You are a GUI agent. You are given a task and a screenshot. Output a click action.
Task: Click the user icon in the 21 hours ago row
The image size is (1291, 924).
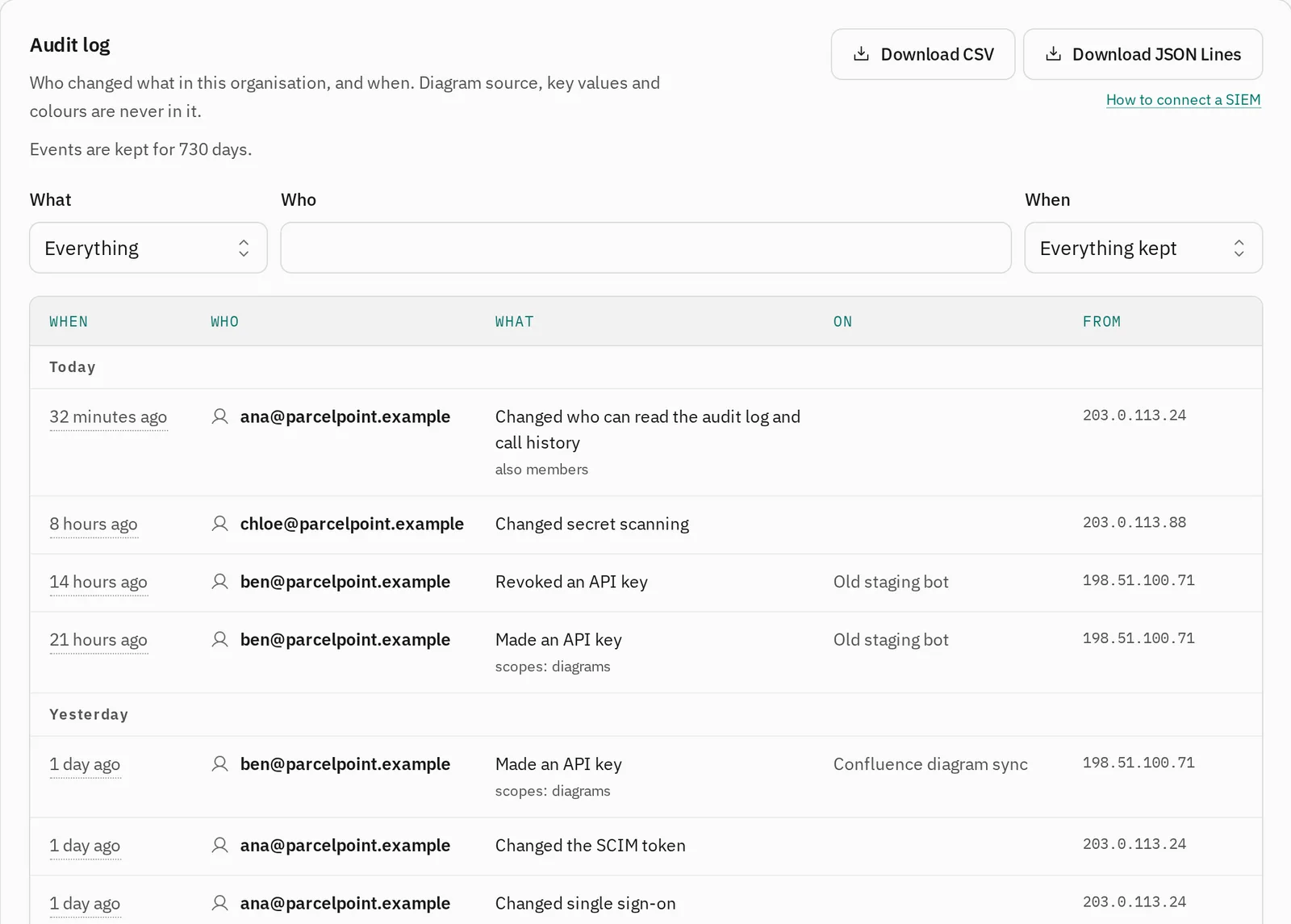tap(219, 640)
